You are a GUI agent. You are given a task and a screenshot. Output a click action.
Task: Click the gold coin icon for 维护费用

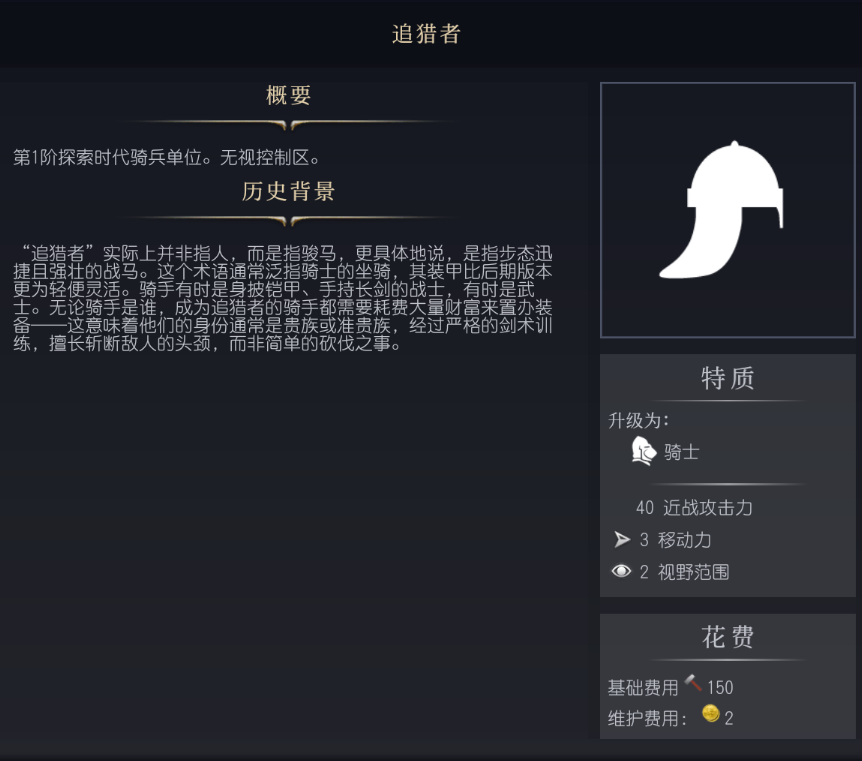pos(711,715)
